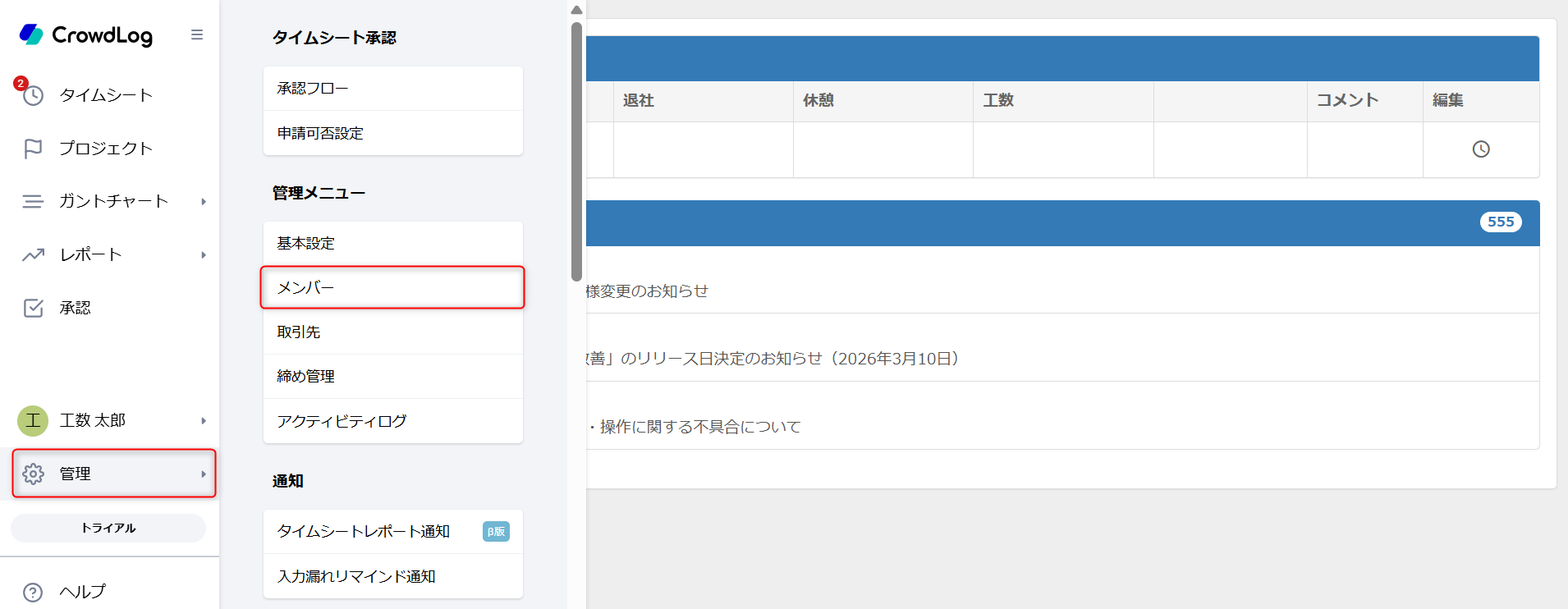Image resolution: width=1568 pixels, height=609 pixels.
Task: Expand the ガントチャート submenu arrow
Action: (x=204, y=202)
